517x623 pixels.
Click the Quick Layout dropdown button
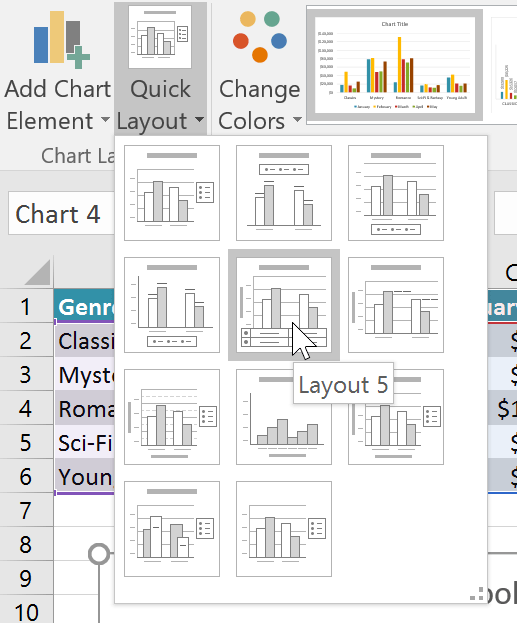[x=160, y=69]
